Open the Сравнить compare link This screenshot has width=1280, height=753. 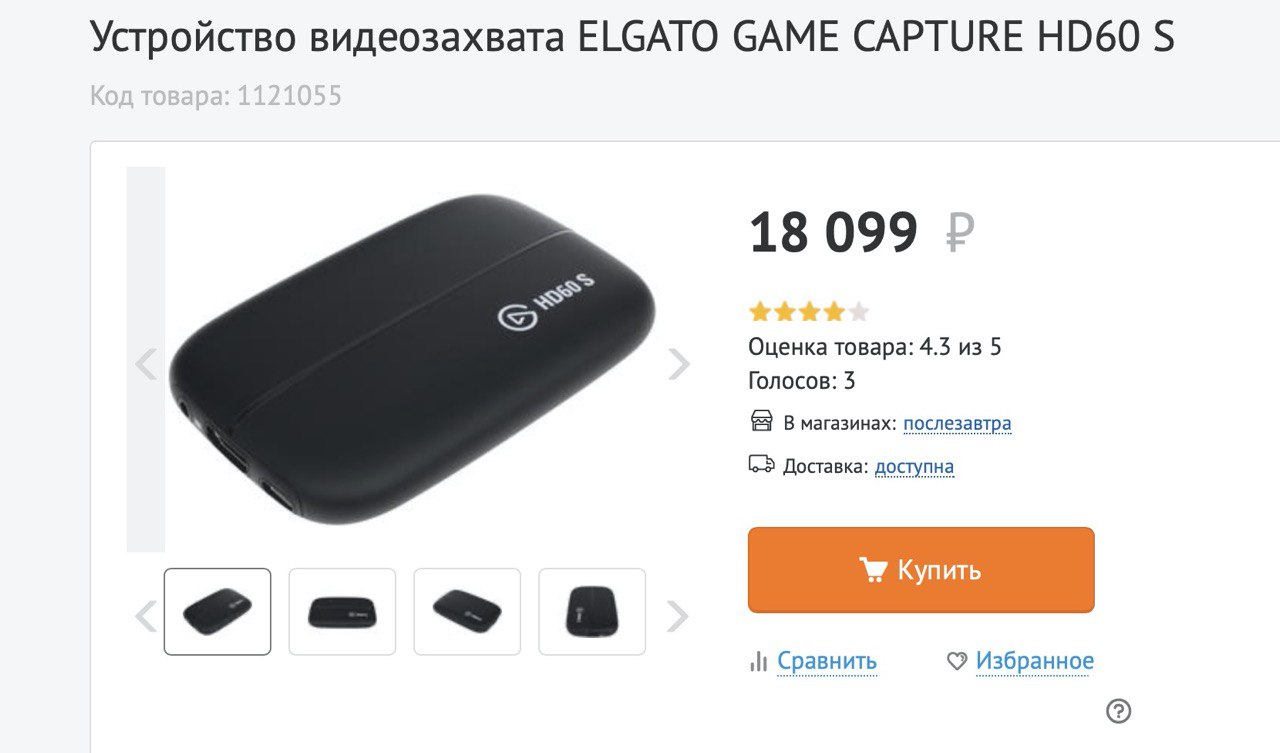(x=827, y=661)
